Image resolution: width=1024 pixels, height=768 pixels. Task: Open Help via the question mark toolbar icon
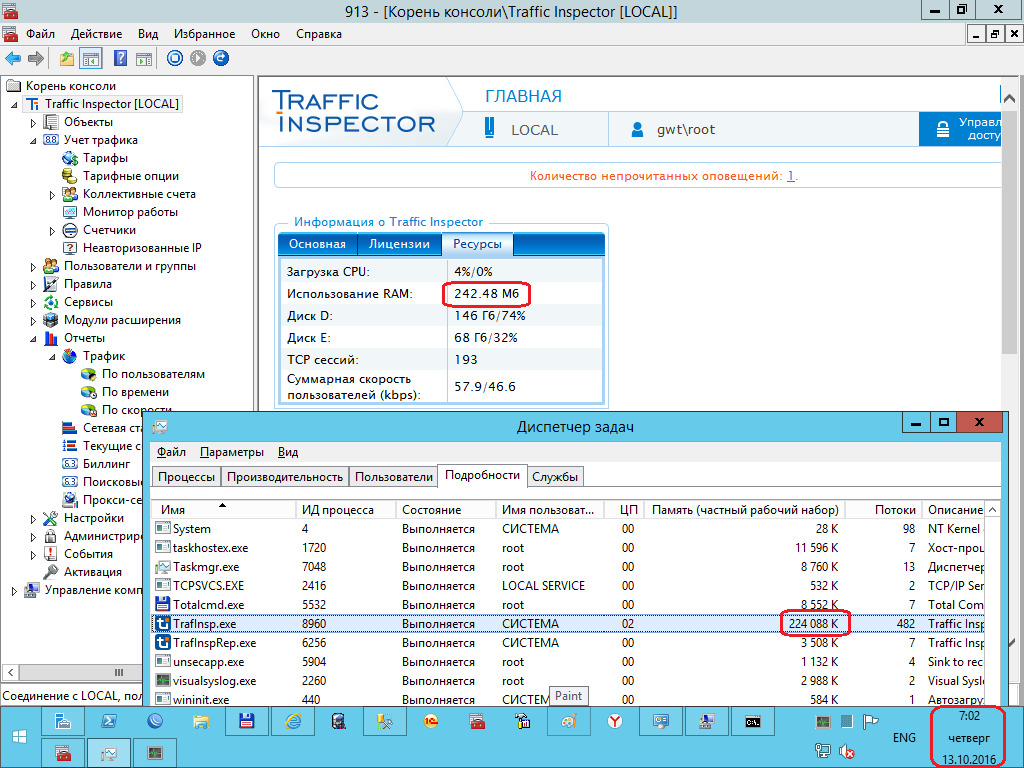click(x=121, y=59)
